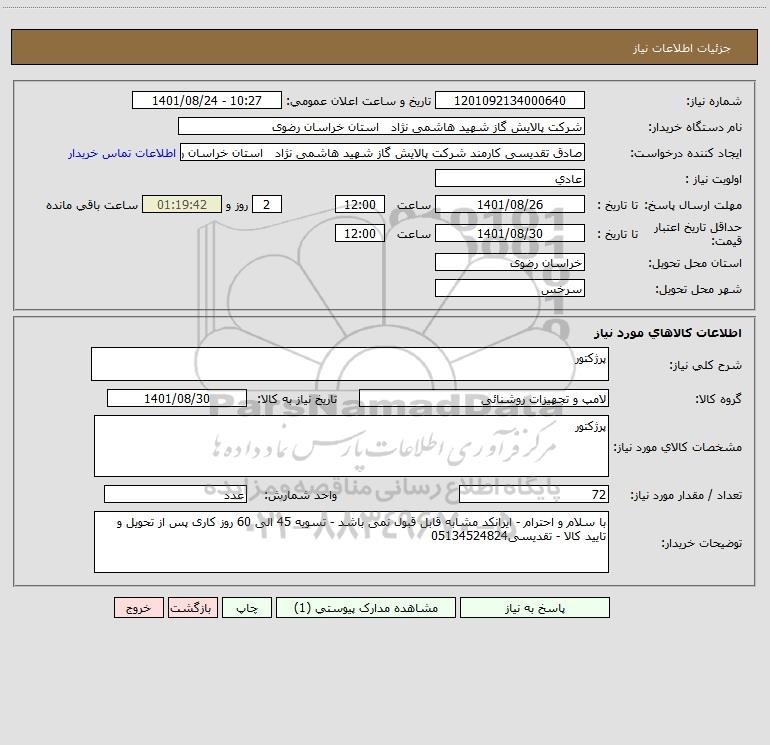
Task: Click the 'شهر محل تحویل:' label
Action: (x=699, y=290)
